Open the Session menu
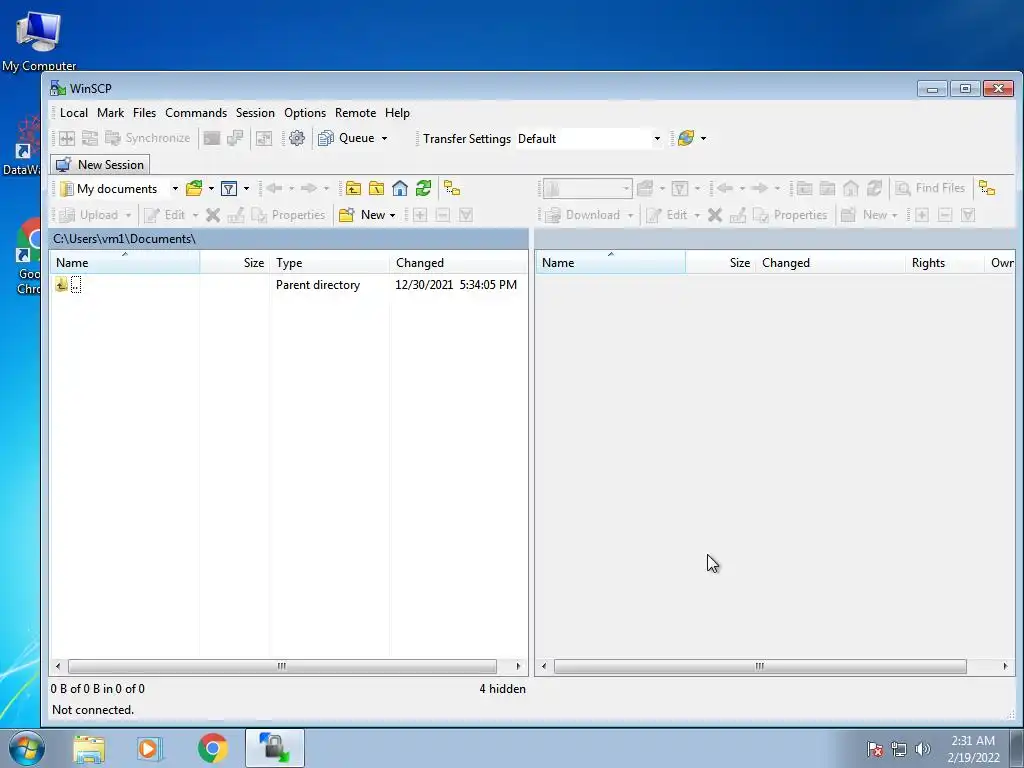 [255, 112]
